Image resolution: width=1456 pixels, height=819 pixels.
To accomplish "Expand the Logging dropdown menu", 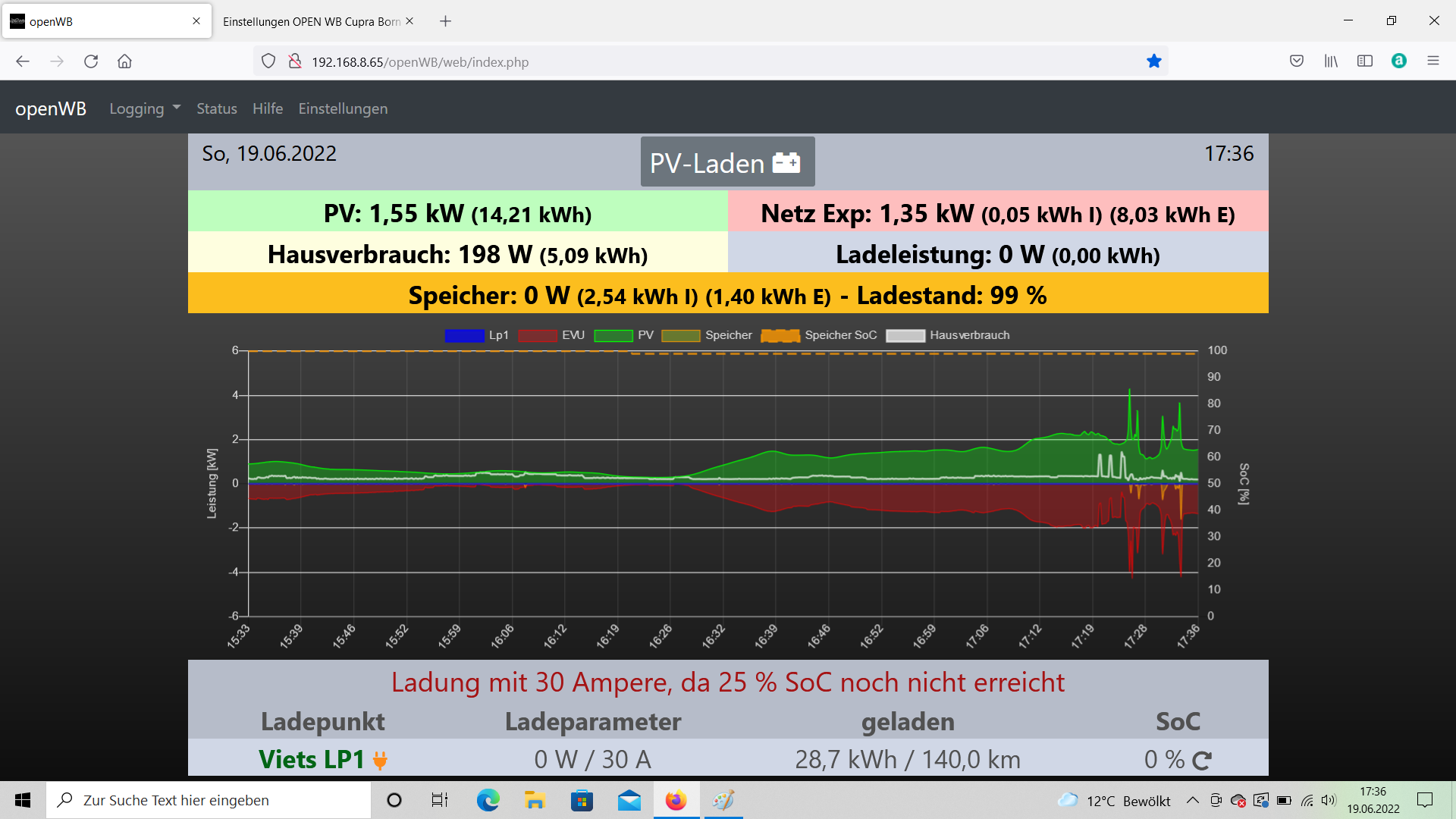I will pos(144,108).
